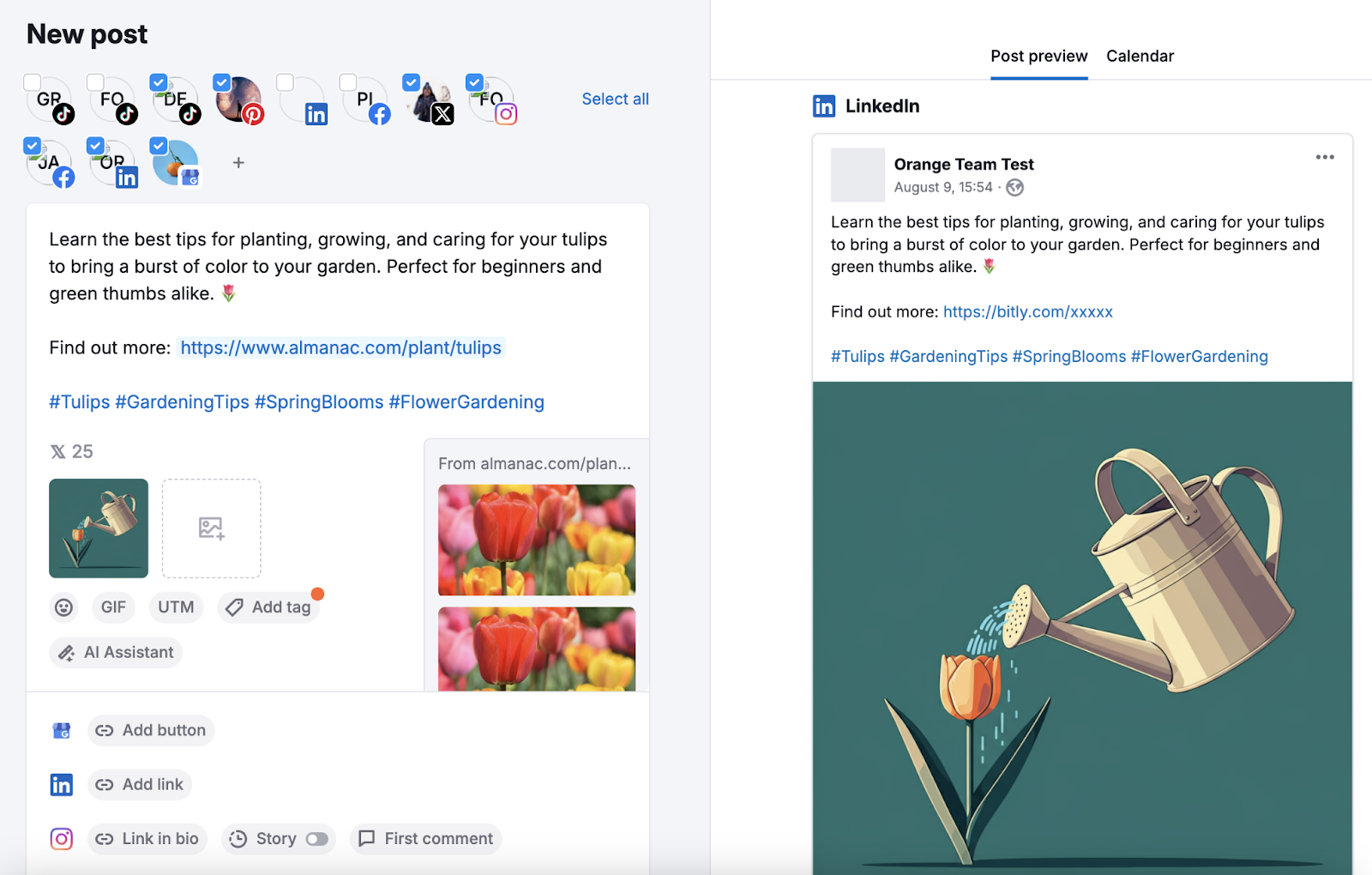Open the AI Assistant
Screen dimensions: 1372x875
[116, 652]
